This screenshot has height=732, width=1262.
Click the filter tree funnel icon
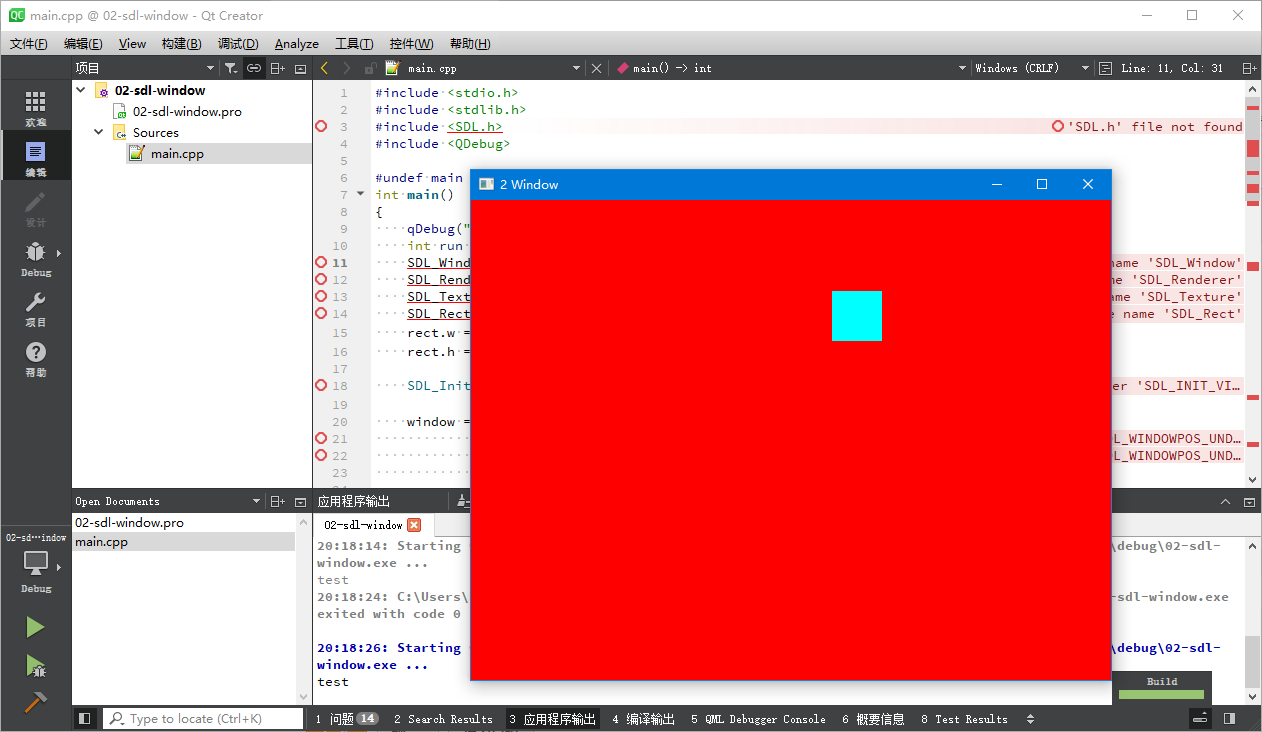tap(231, 68)
